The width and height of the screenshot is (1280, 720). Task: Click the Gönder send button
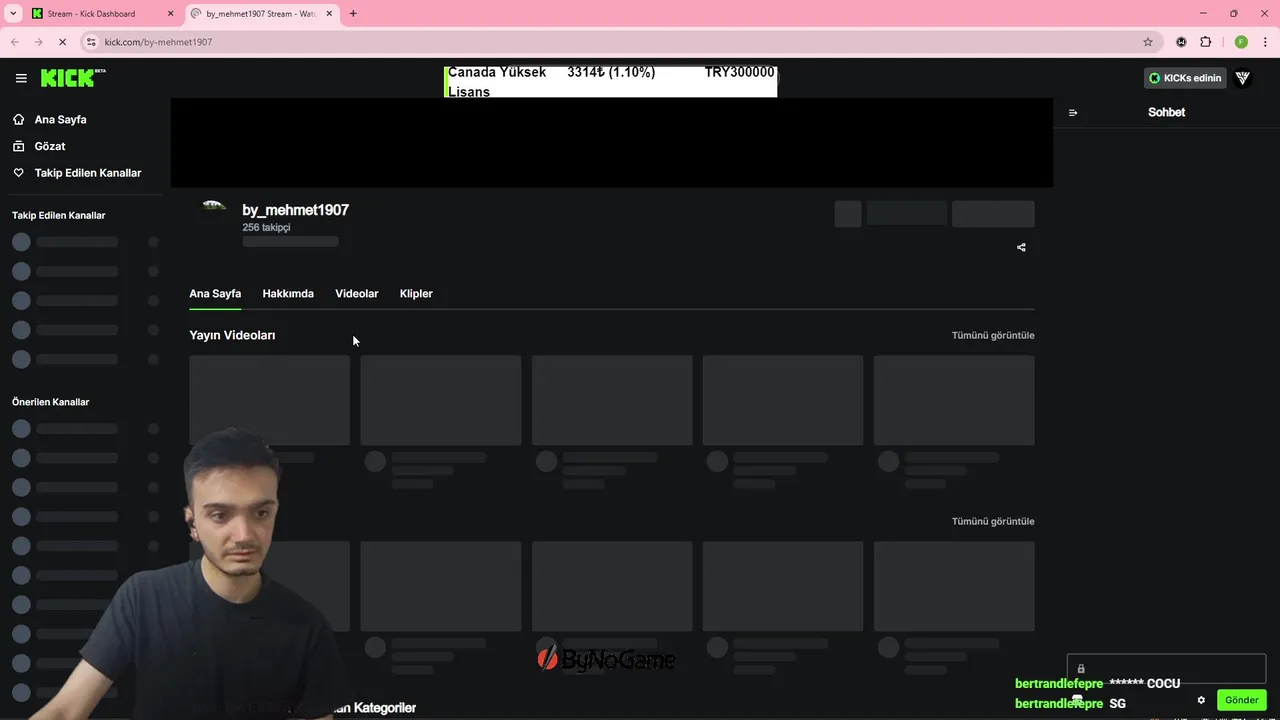coord(1242,700)
